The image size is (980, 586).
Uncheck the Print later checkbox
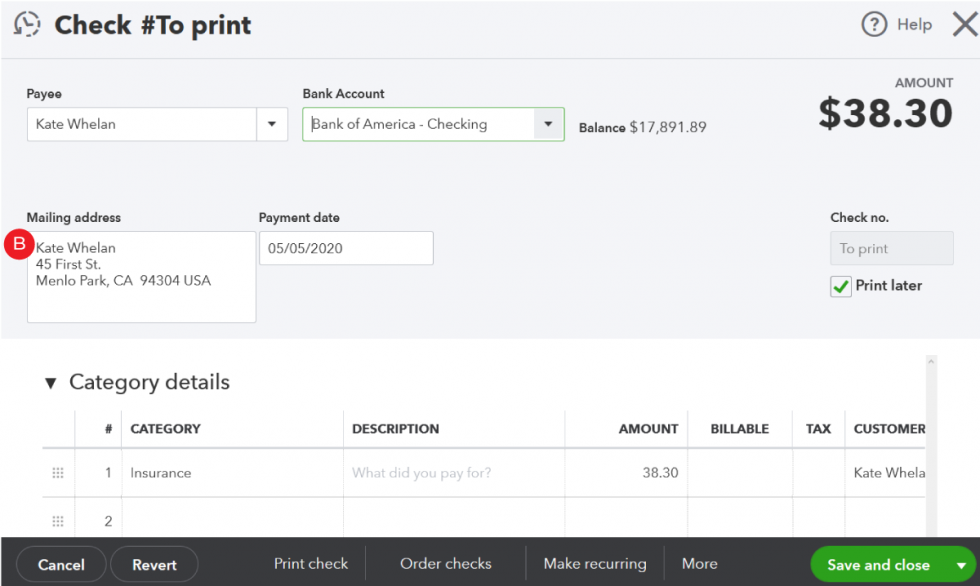[x=841, y=285]
